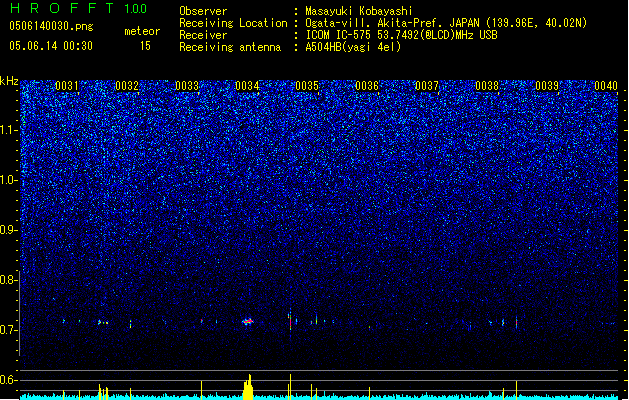Click the 0039 time marker
Screen dimensions: 629x400
click(x=547, y=86)
